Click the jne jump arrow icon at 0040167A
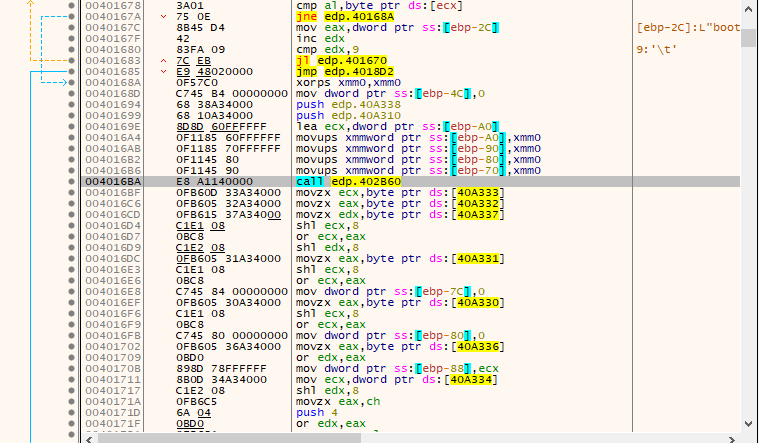Viewport: 759px width, 443px height. click(164, 17)
